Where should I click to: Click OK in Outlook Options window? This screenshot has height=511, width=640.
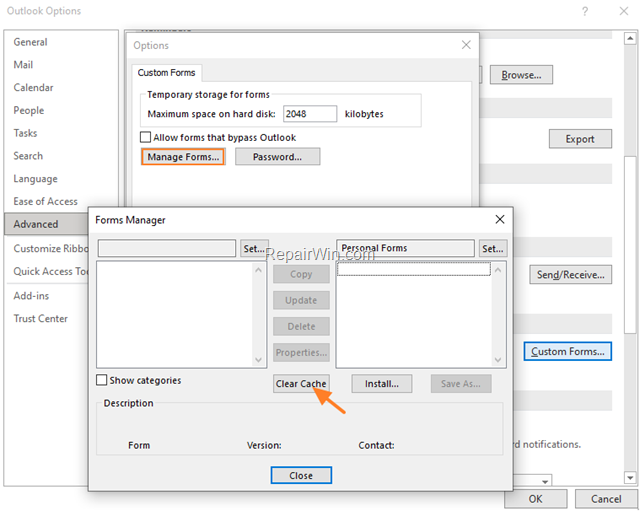pyautogui.click(x=536, y=499)
